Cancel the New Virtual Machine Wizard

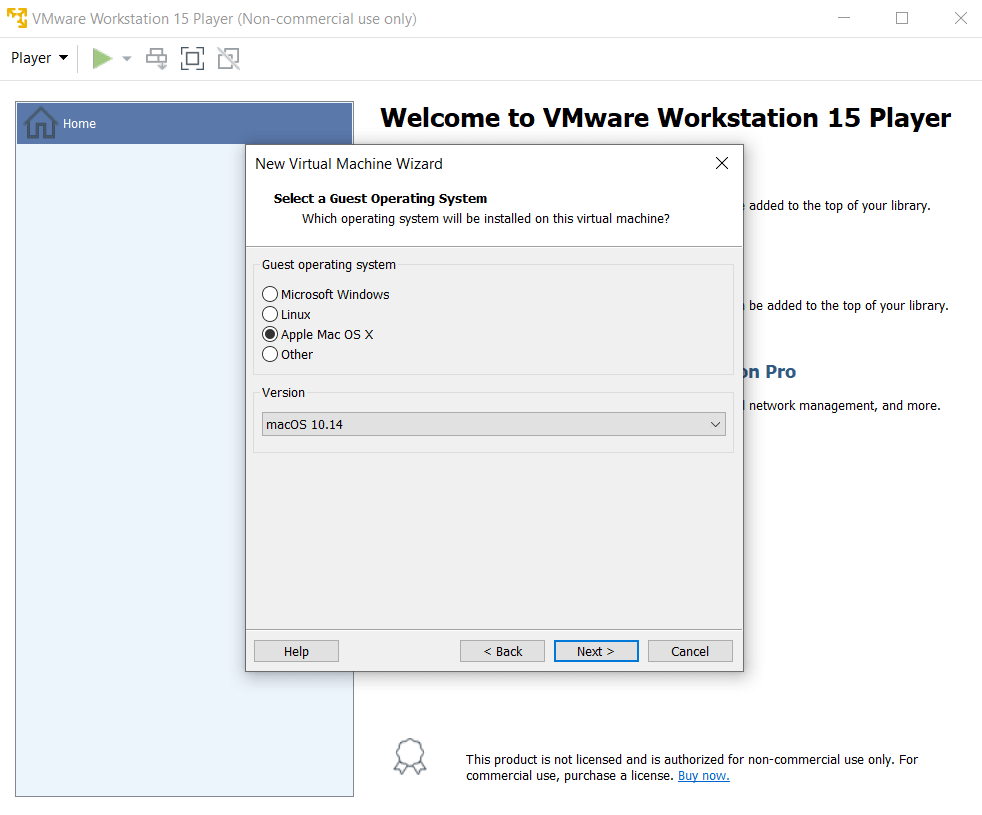pos(690,651)
